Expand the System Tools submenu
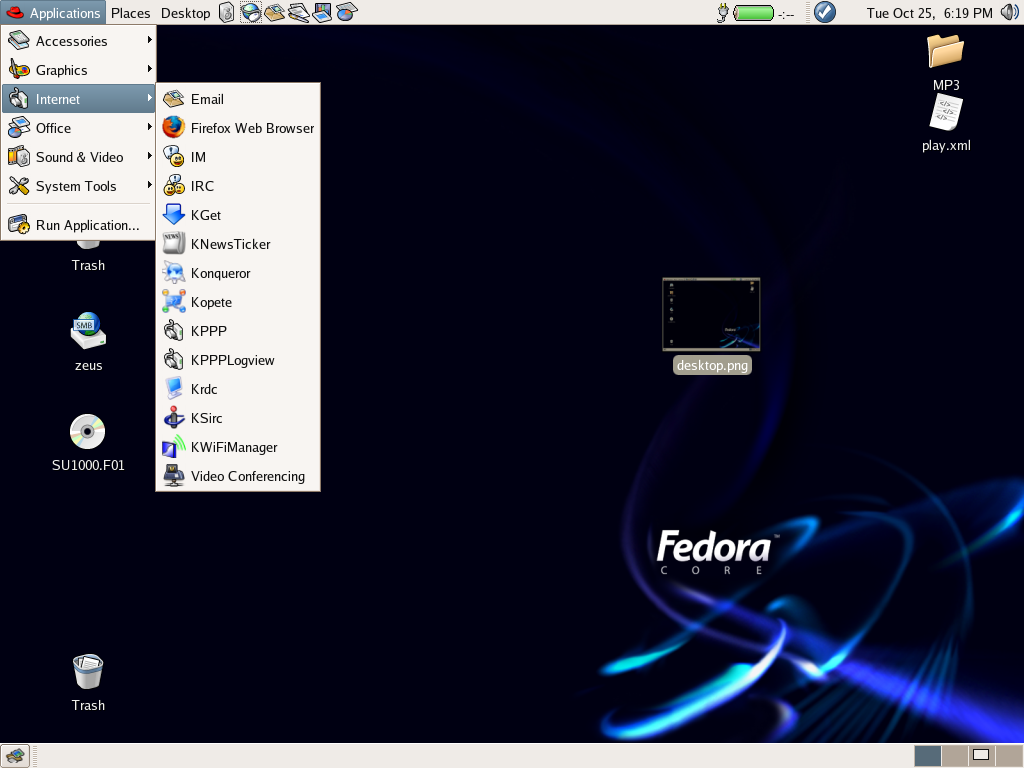 tap(75, 186)
